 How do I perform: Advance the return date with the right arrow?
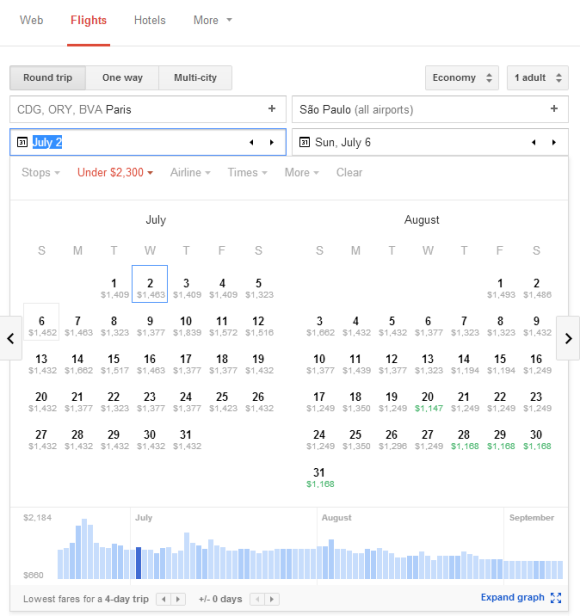pos(554,142)
